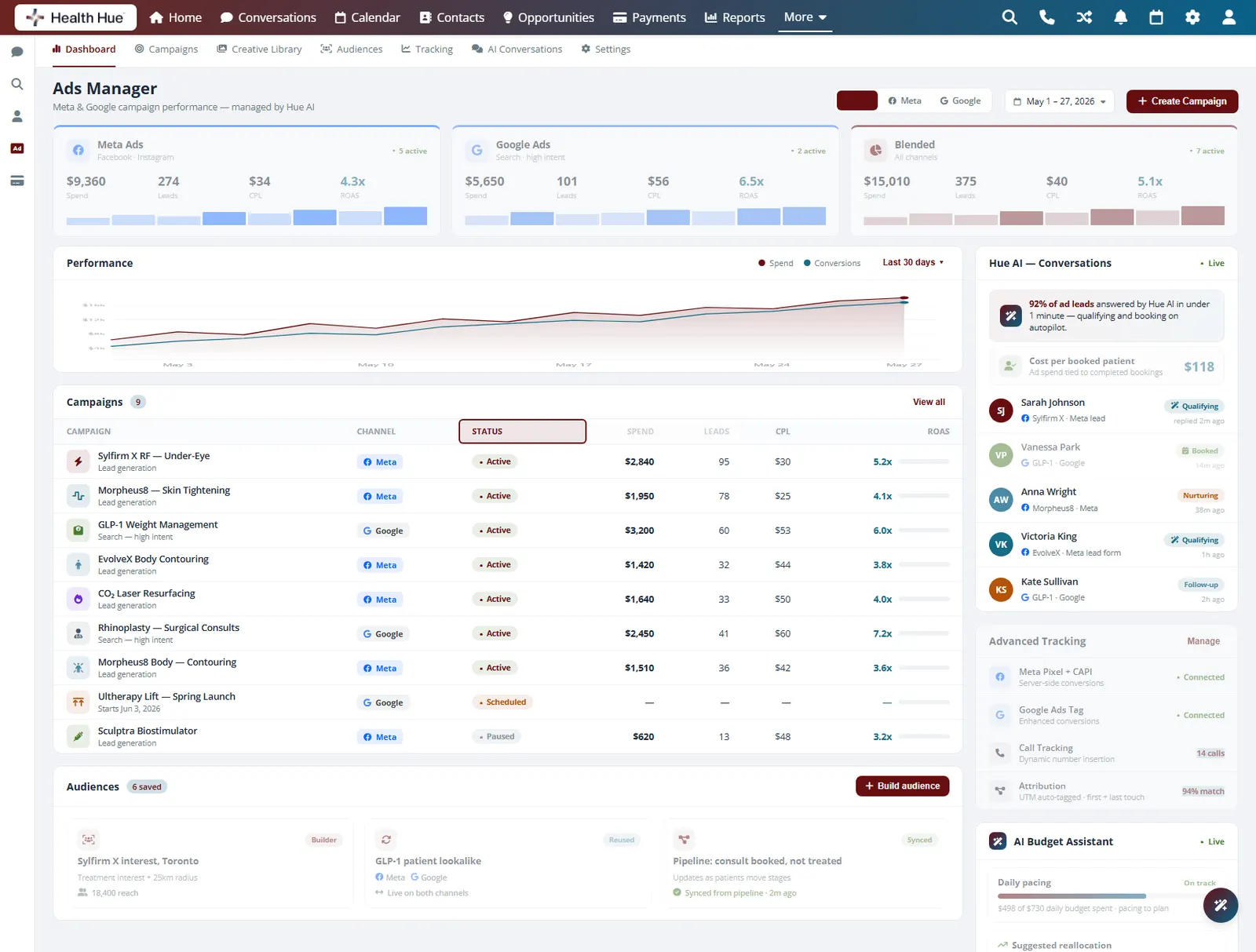This screenshot has width=1256, height=952.
Task: Open chat bubble in left sidebar
Action: coord(17,52)
